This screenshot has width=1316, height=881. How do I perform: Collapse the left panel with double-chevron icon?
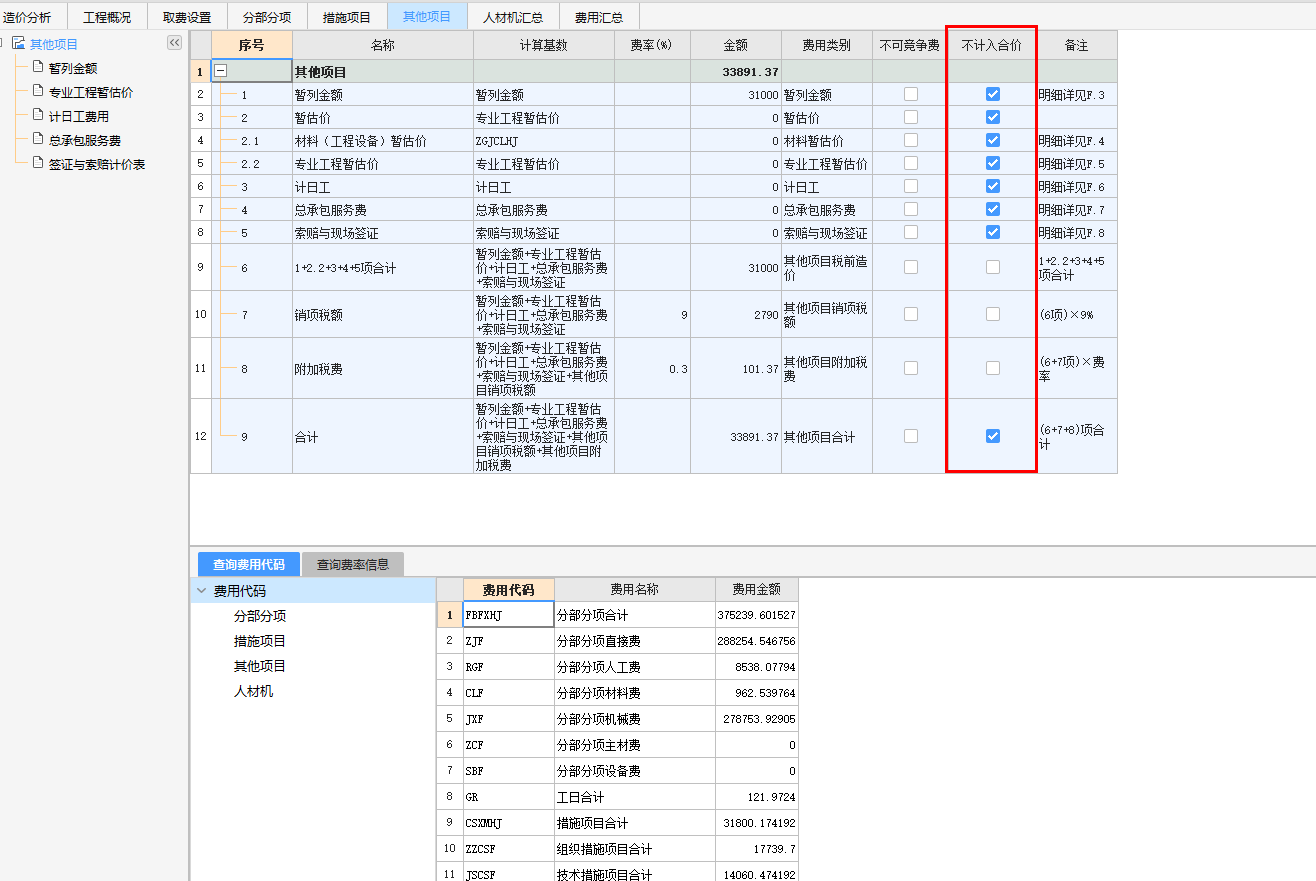174,43
